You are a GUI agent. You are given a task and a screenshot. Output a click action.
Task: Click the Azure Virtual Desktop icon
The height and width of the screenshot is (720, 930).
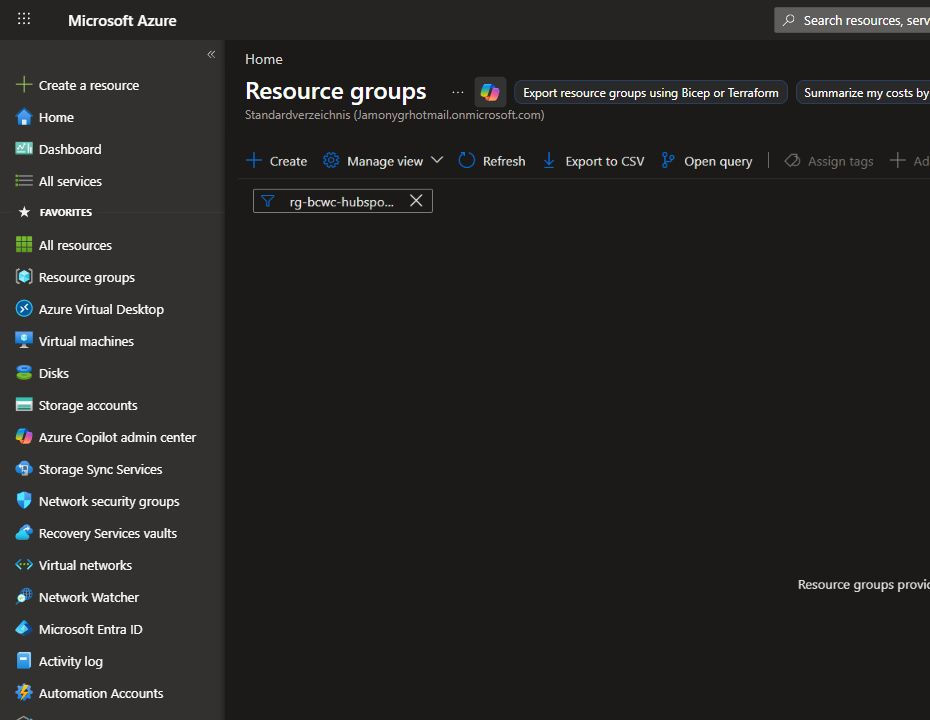coord(24,308)
